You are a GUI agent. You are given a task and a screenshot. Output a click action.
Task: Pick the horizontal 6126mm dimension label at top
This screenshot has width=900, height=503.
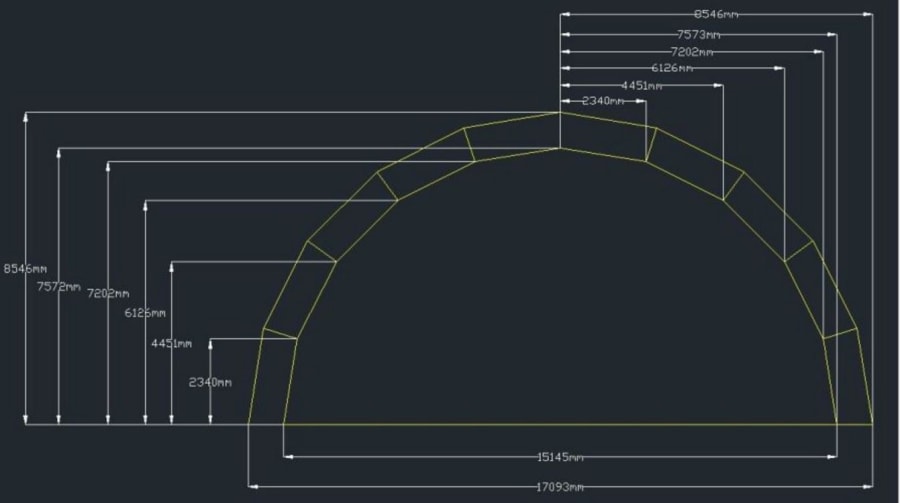pos(672,68)
